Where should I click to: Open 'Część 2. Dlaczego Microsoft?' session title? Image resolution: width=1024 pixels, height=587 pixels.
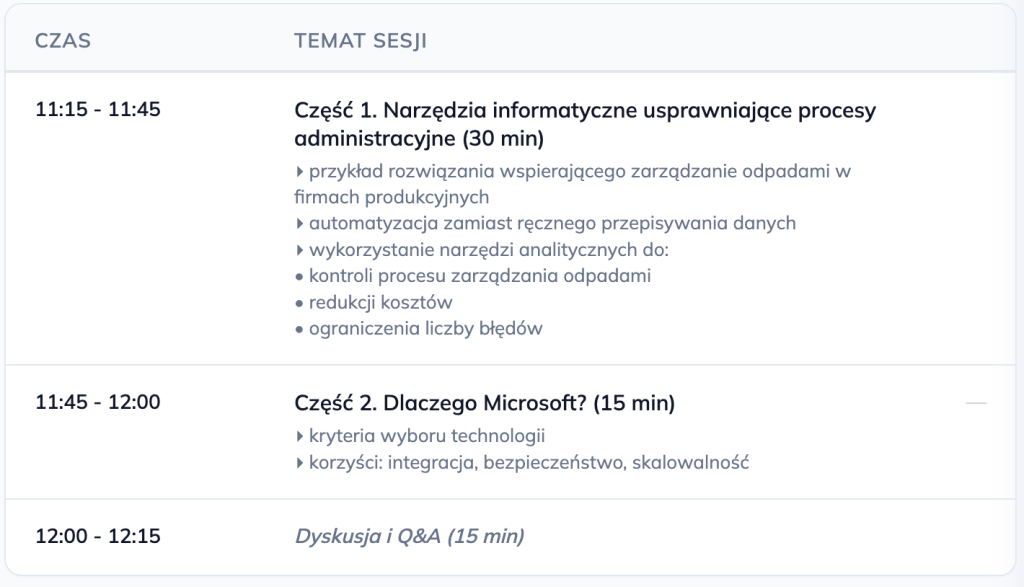484,404
